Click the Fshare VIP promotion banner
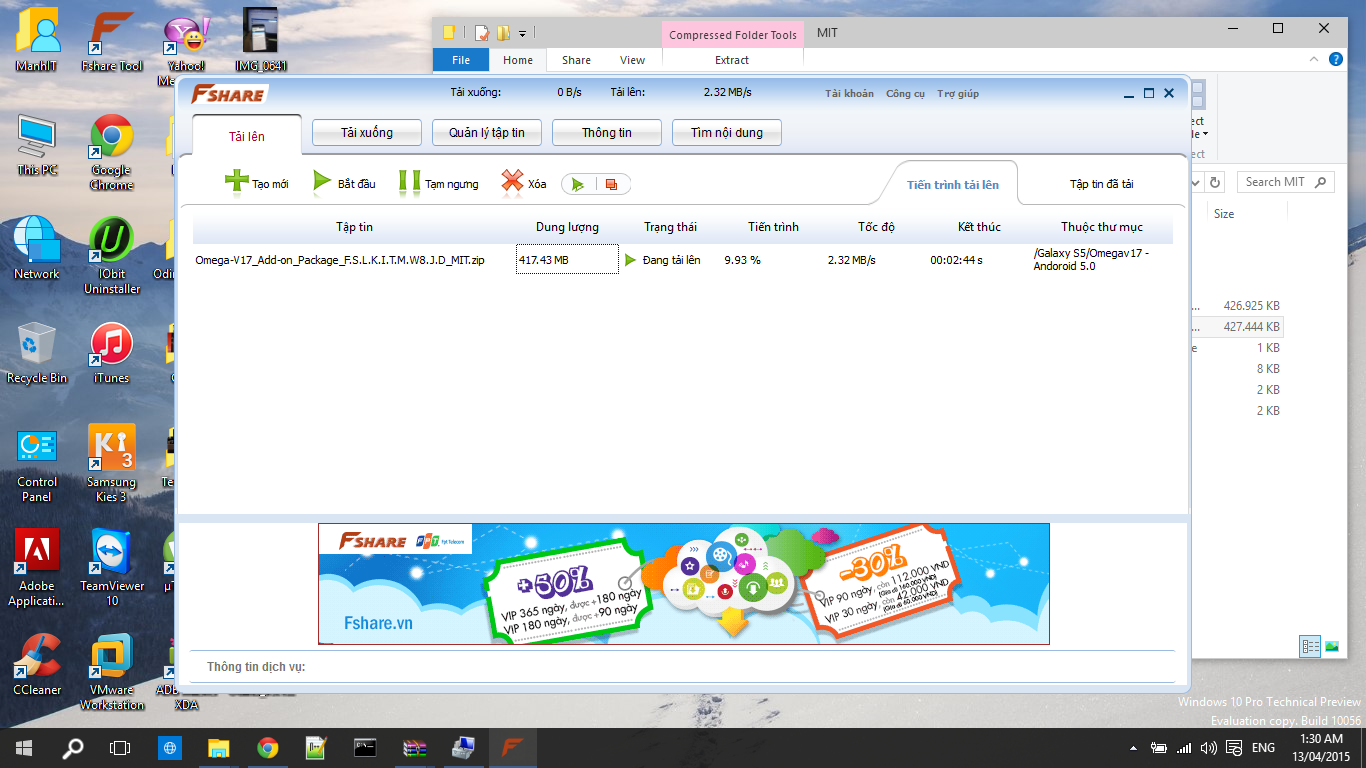 click(x=684, y=584)
